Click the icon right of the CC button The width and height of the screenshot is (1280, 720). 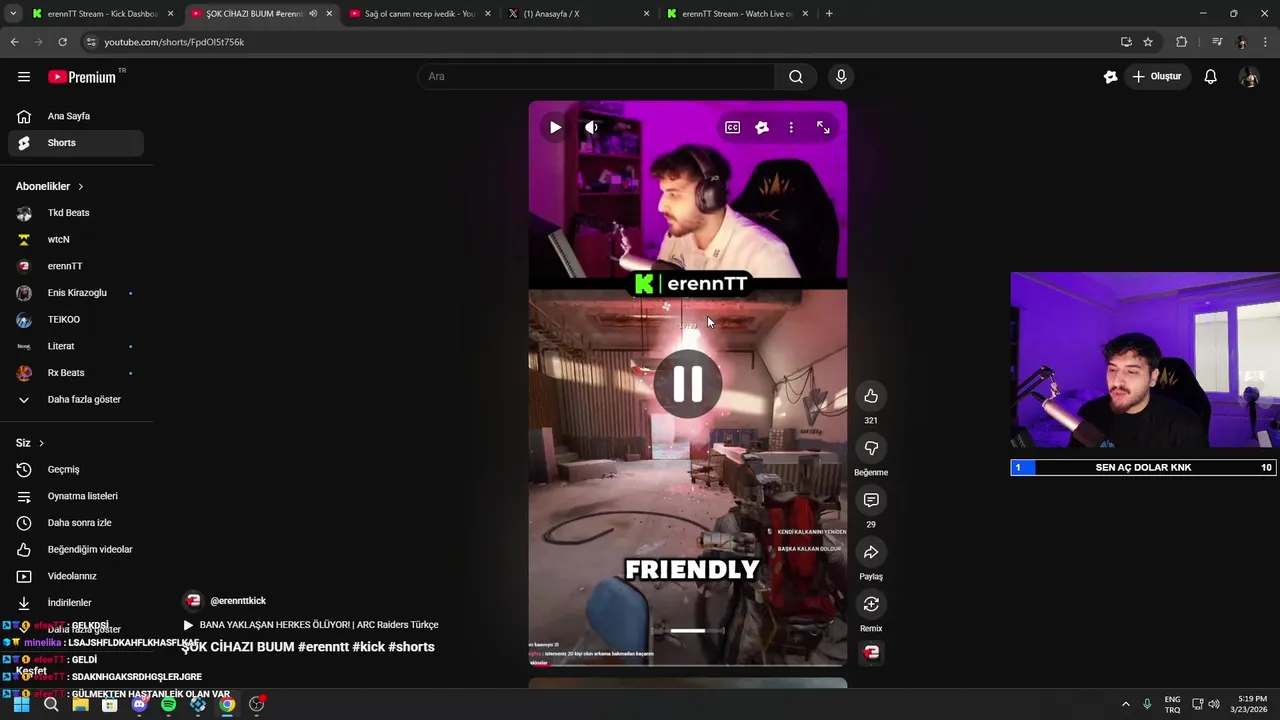pyautogui.click(x=762, y=128)
